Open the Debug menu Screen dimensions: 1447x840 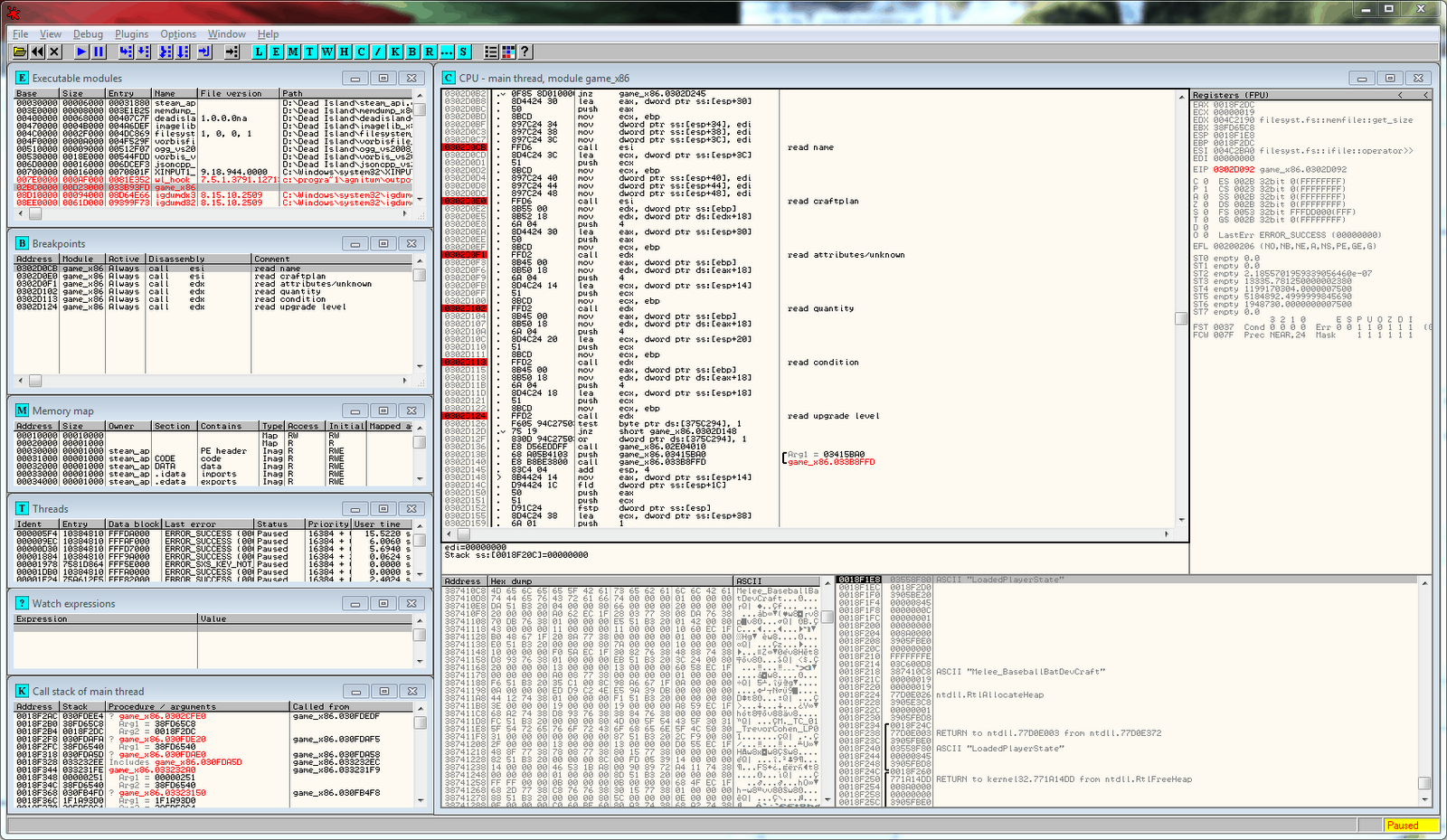[88, 34]
